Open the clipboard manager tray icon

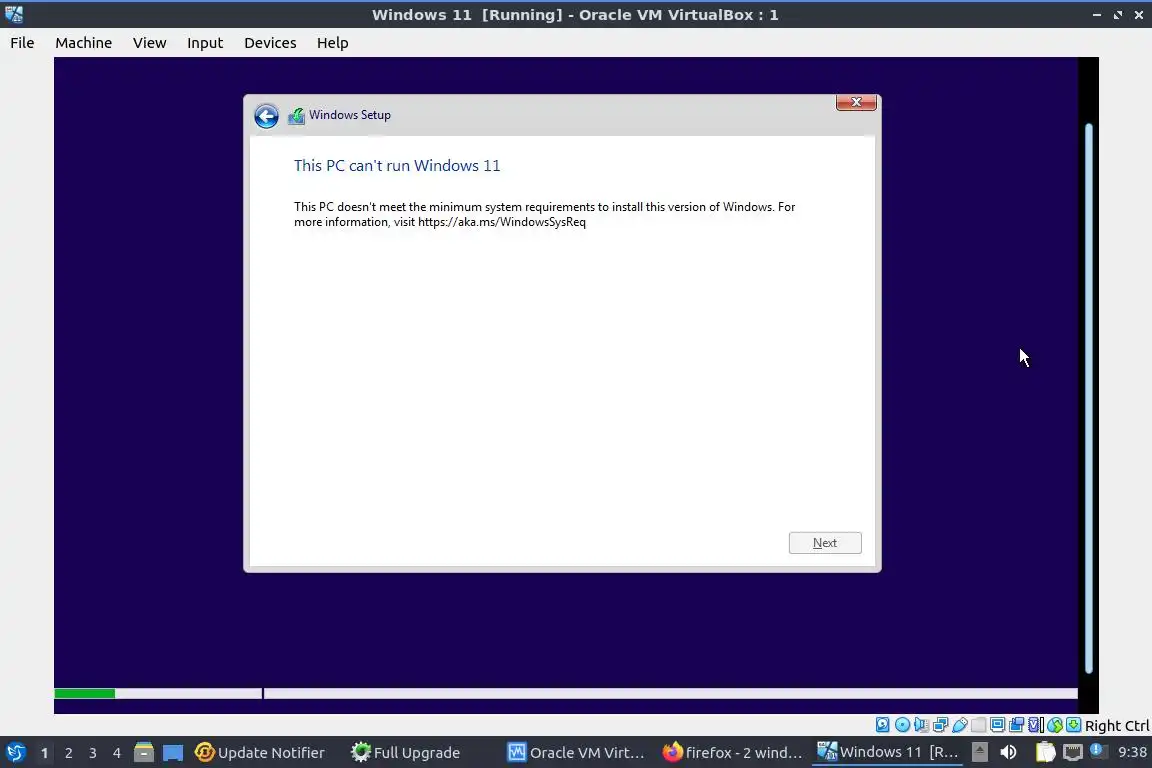(x=1045, y=752)
